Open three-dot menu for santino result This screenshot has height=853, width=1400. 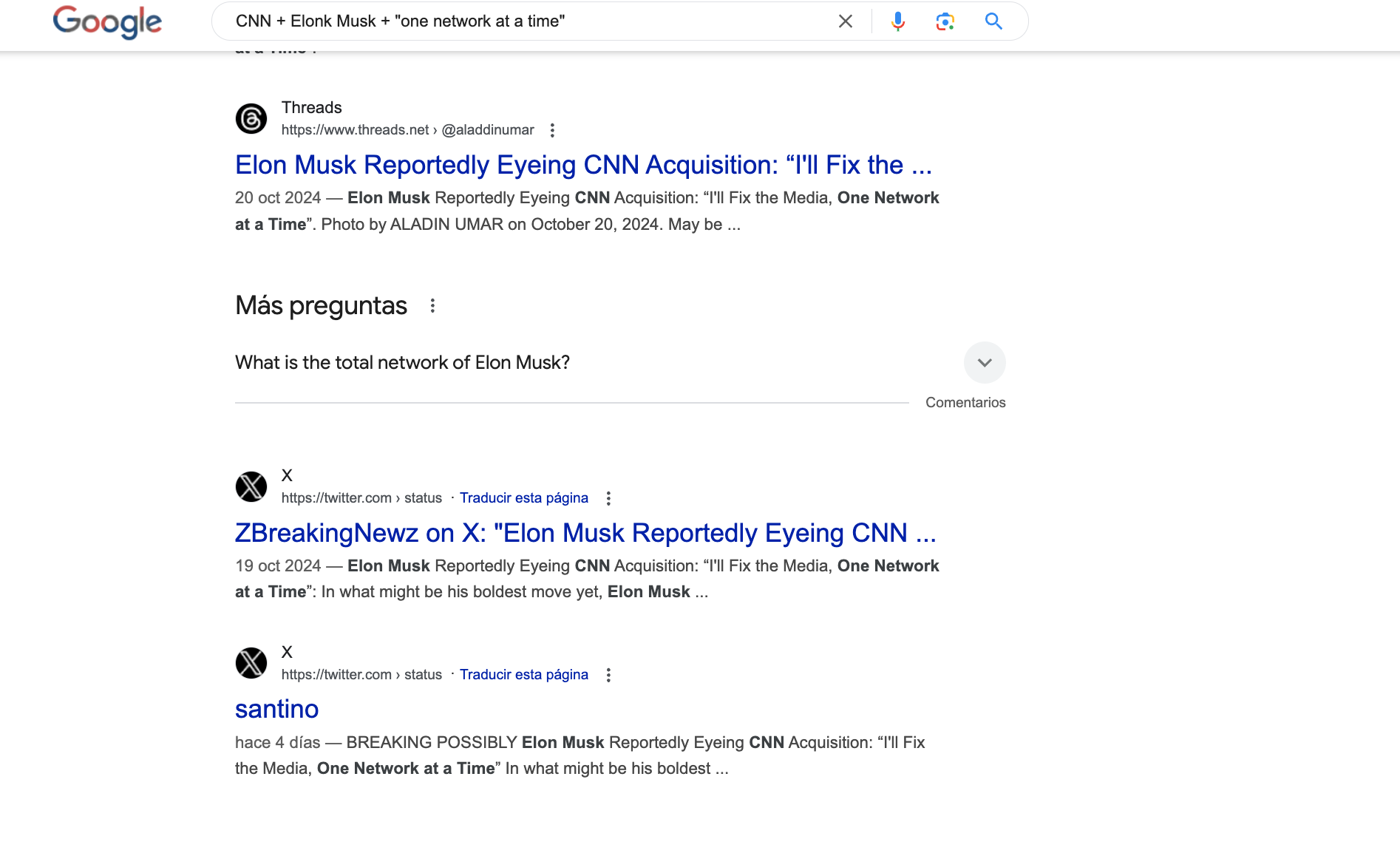click(608, 675)
